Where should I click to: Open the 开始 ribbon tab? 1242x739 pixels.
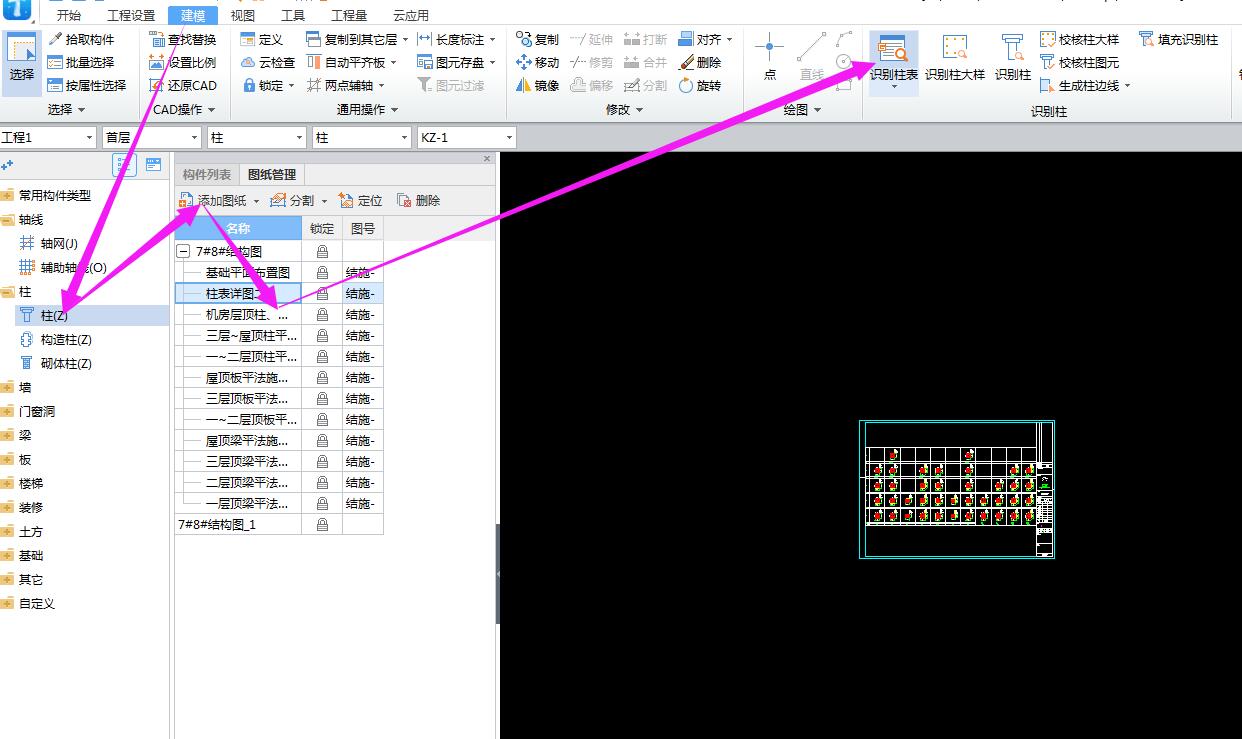(69, 15)
